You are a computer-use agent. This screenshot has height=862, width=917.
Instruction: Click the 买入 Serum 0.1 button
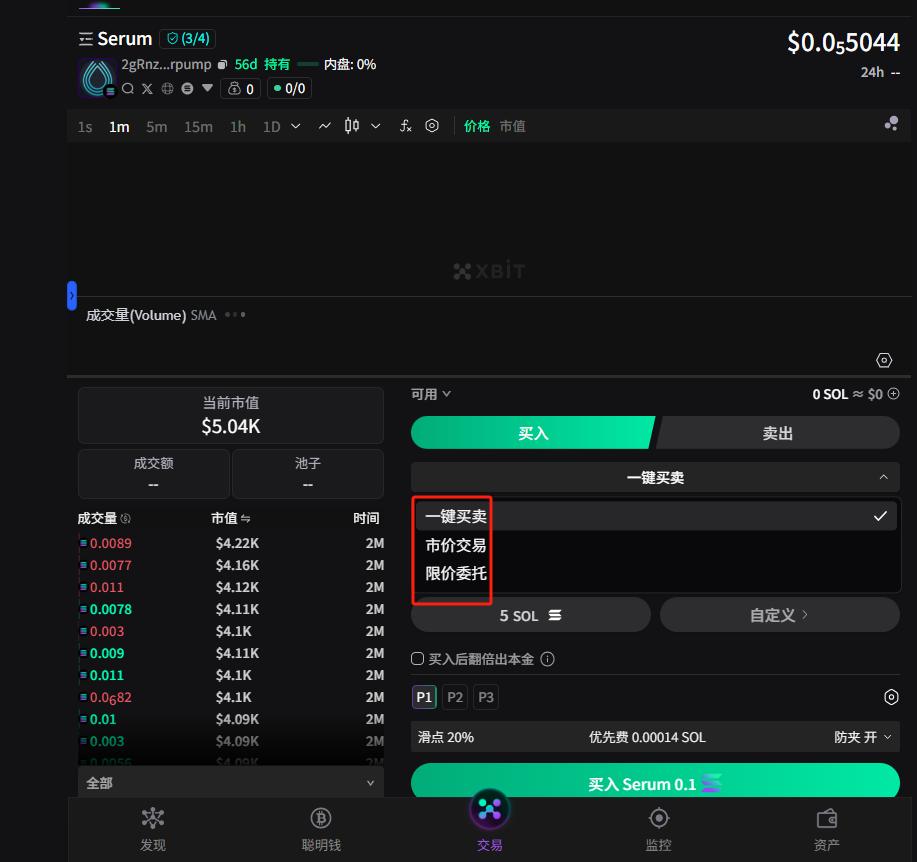(x=655, y=783)
